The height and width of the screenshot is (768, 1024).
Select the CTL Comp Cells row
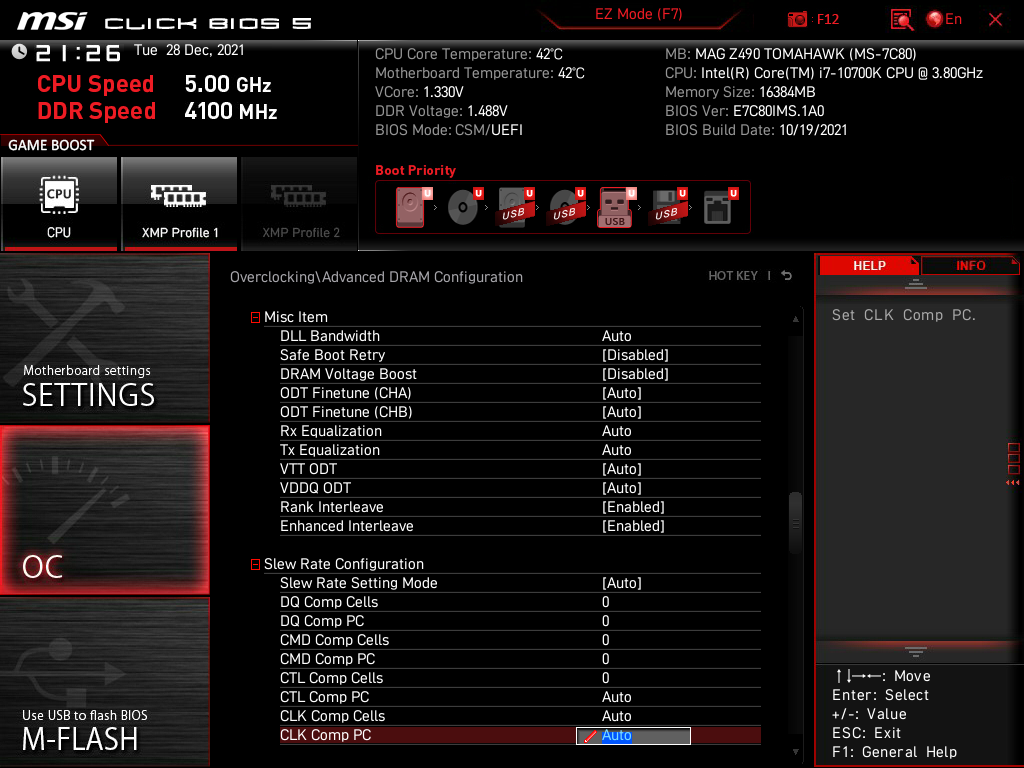pyautogui.click(x=520, y=678)
